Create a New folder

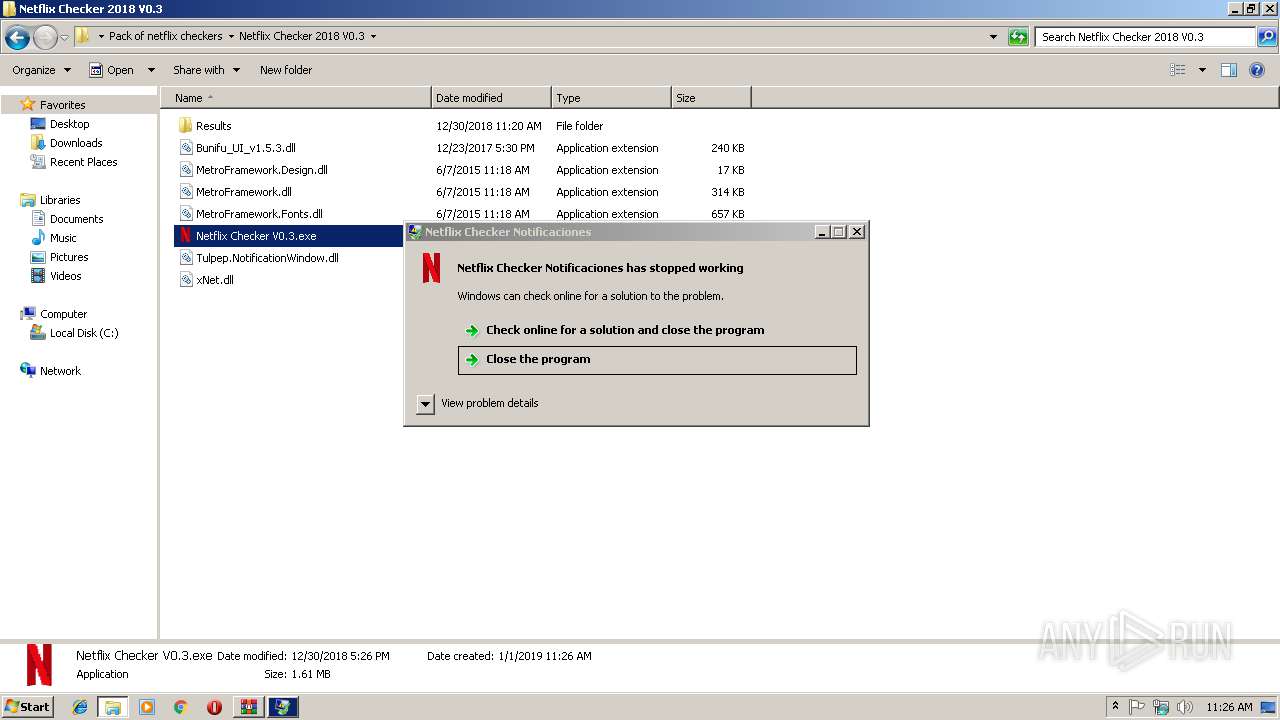(286, 70)
